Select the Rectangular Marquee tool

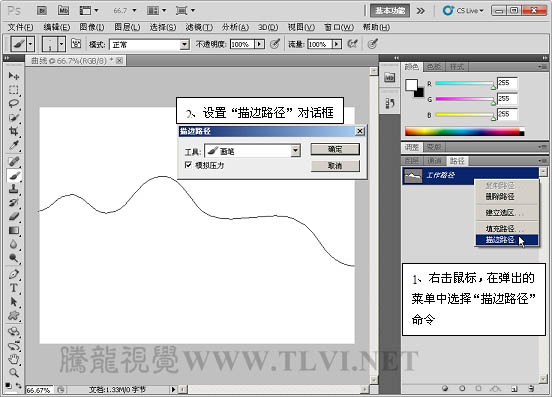14,90
